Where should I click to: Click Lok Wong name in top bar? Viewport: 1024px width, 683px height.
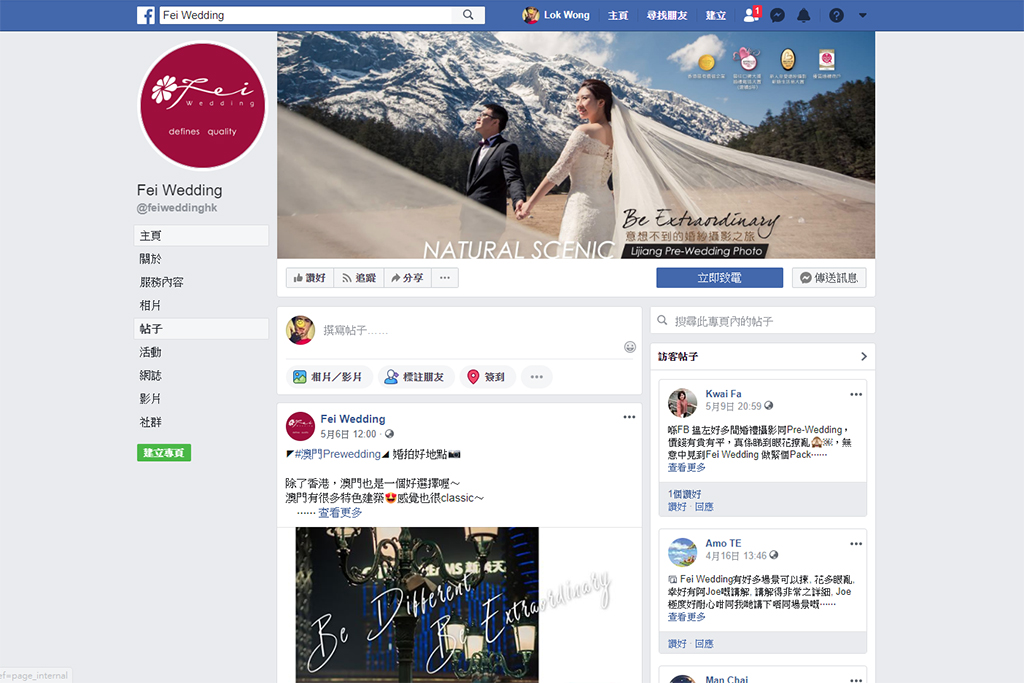[567, 15]
